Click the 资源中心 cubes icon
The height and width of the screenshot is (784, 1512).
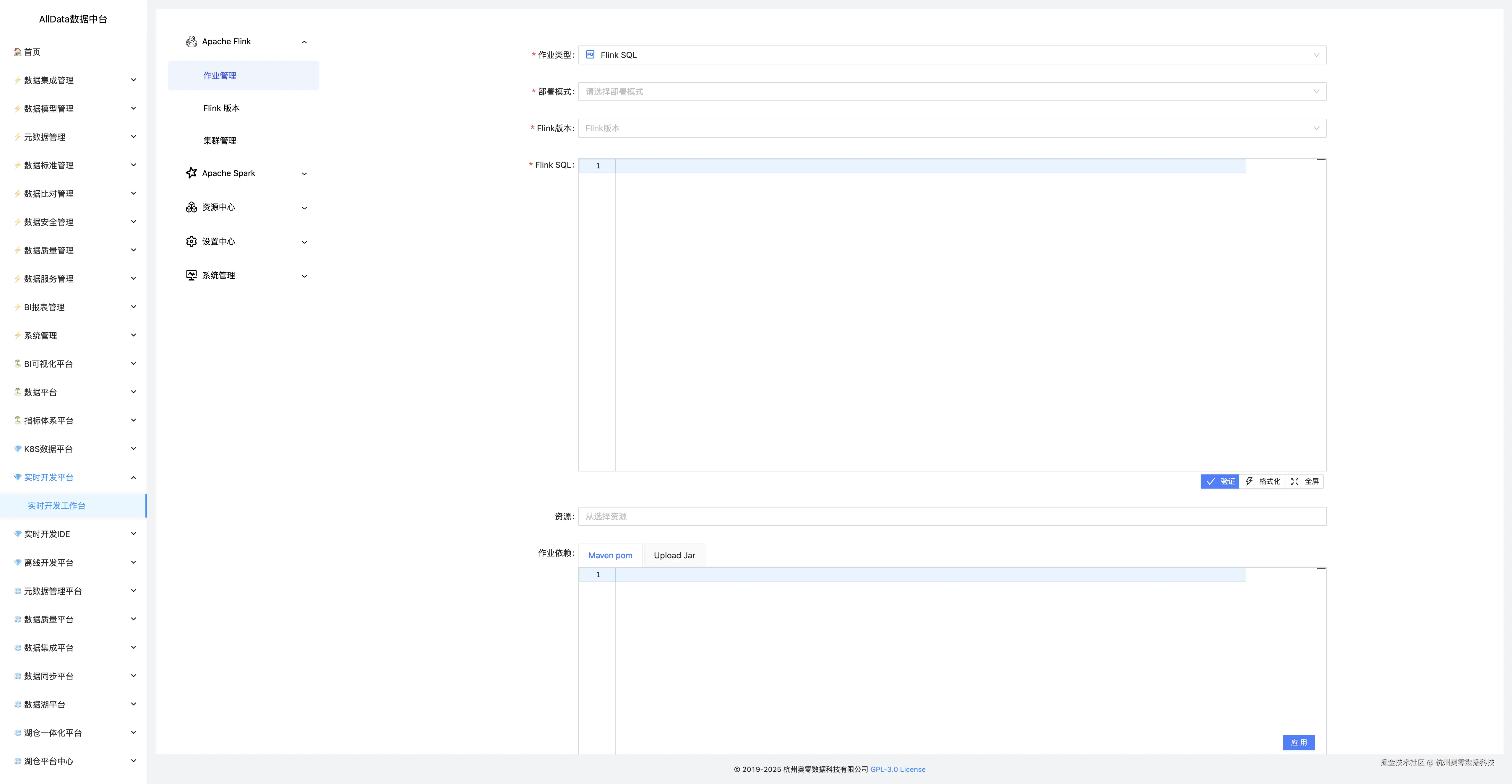click(191, 207)
